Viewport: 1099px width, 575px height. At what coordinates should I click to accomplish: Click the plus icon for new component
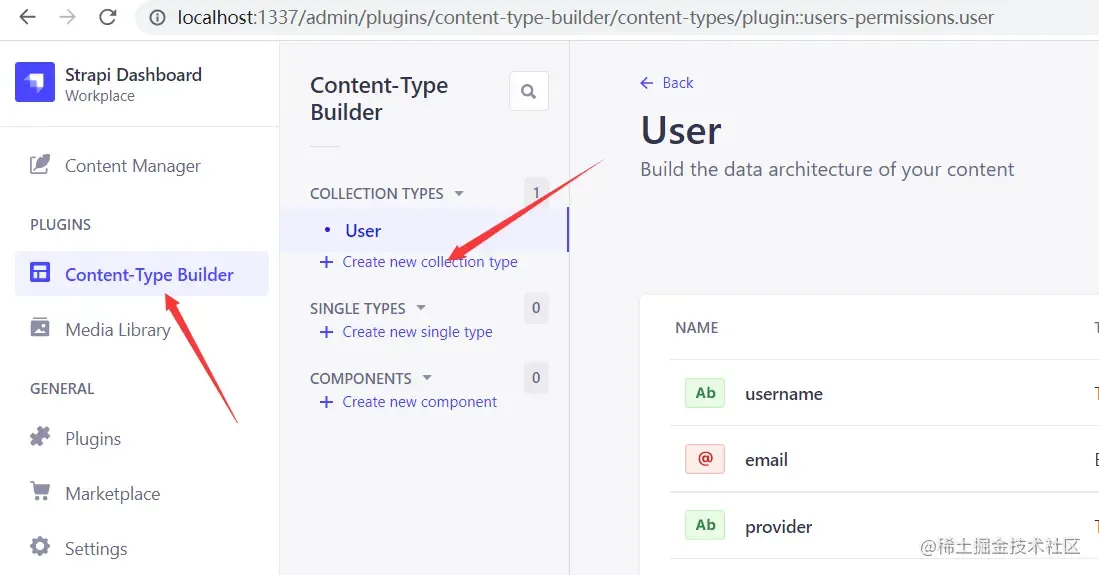[326, 402]
